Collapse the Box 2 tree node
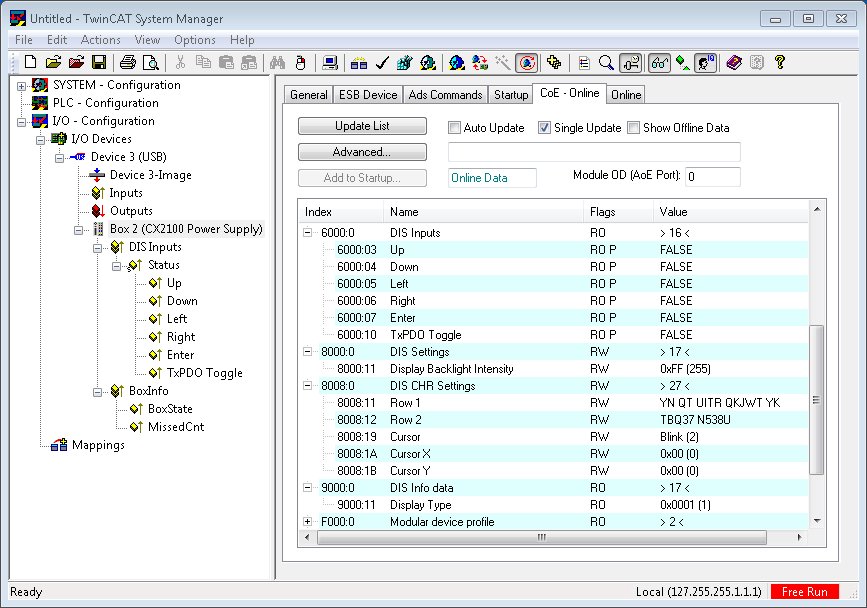This screenshot has height=608, width=867. 79,230
